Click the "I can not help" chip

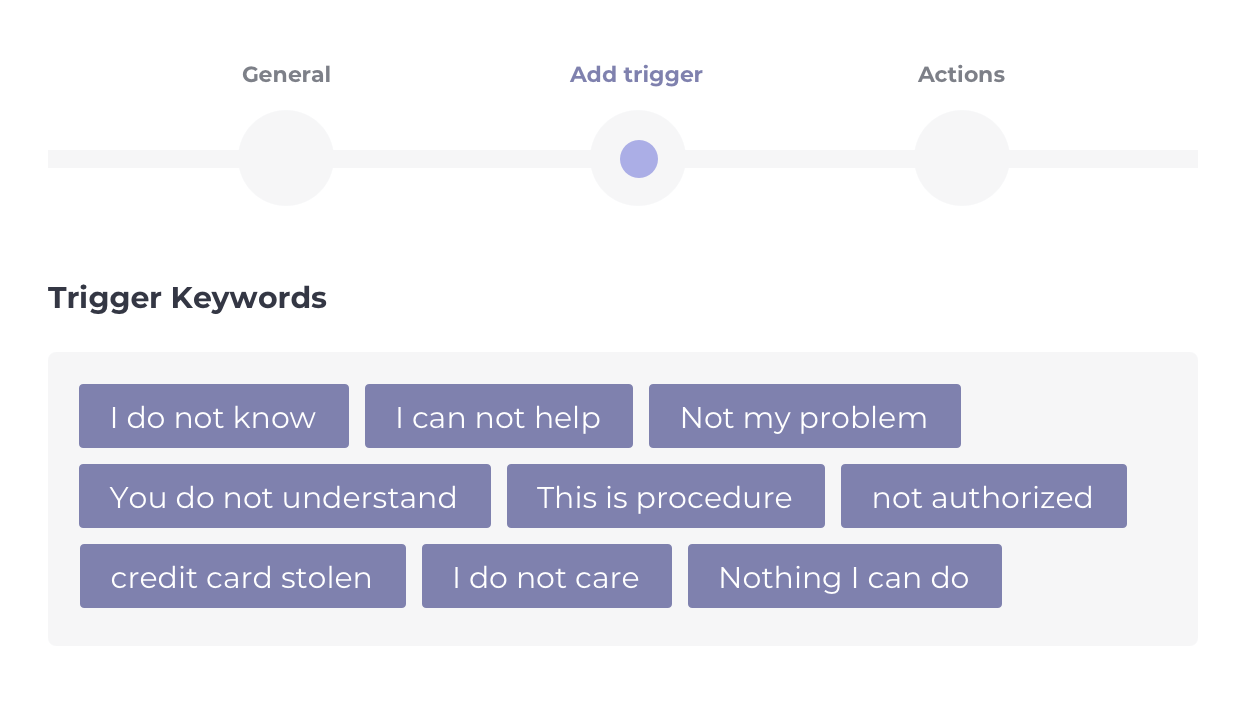tap(499, 416)
